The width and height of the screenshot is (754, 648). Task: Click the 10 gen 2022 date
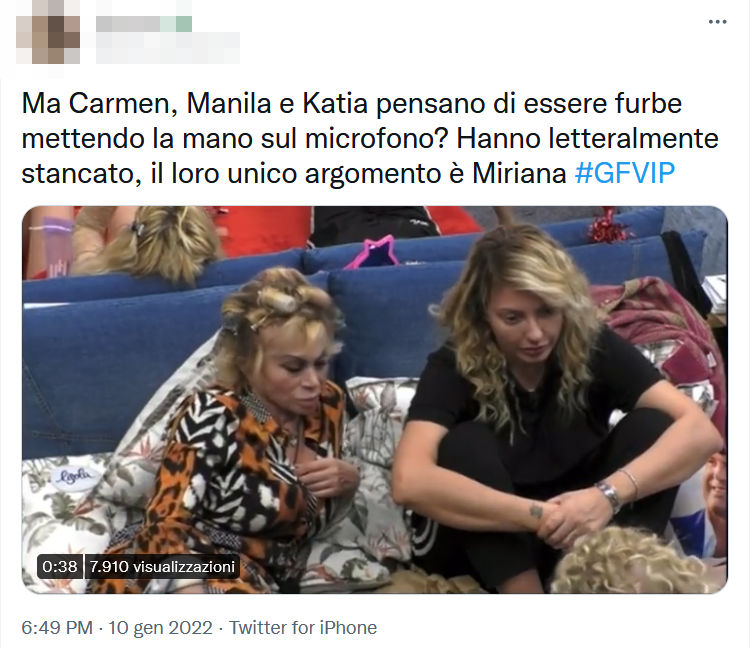(160, 628)
